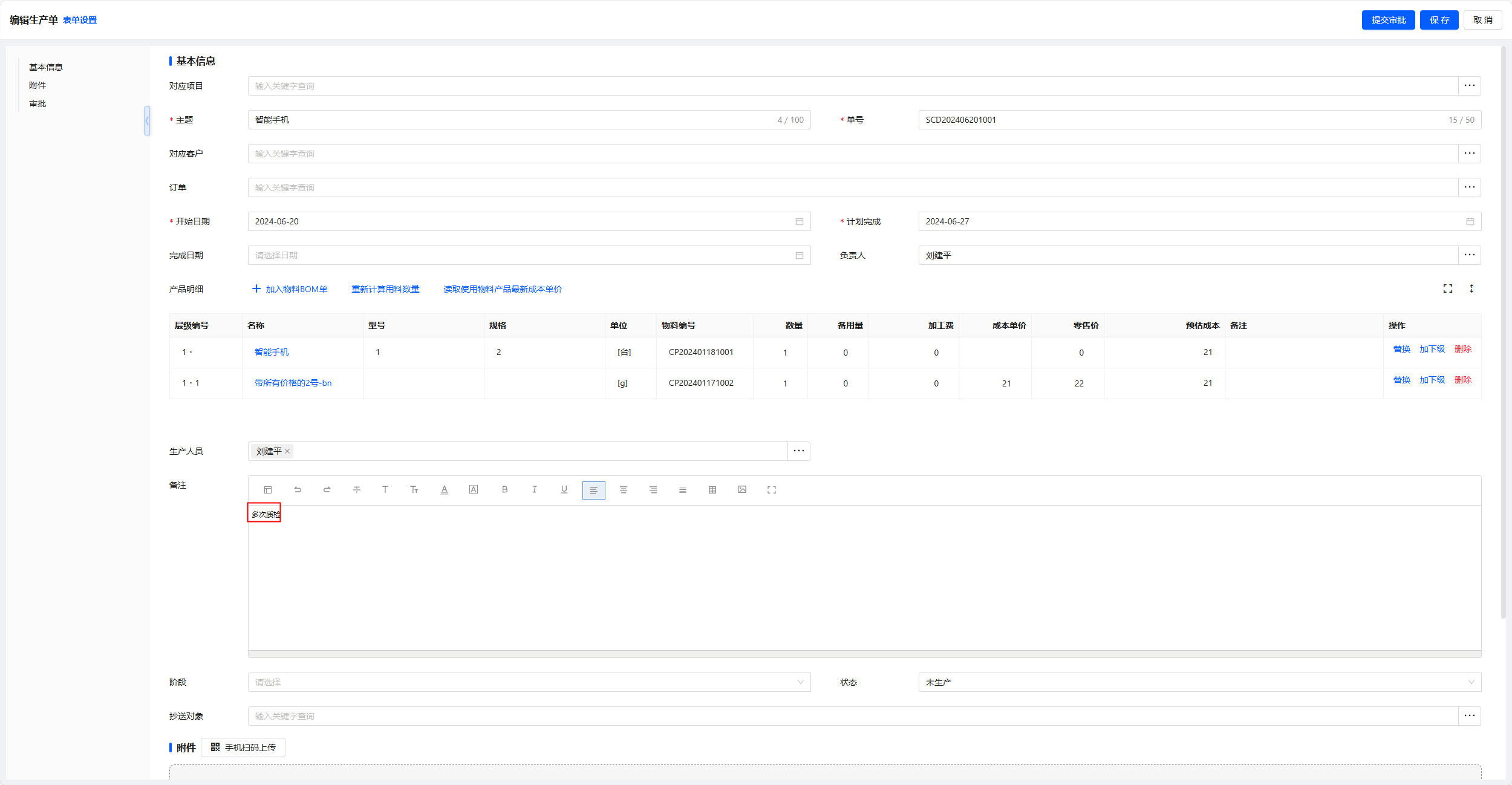Viewport: 1512px width, 785px height.
Task: Toggle underline formatting in remarks
Action: (564, 490)
